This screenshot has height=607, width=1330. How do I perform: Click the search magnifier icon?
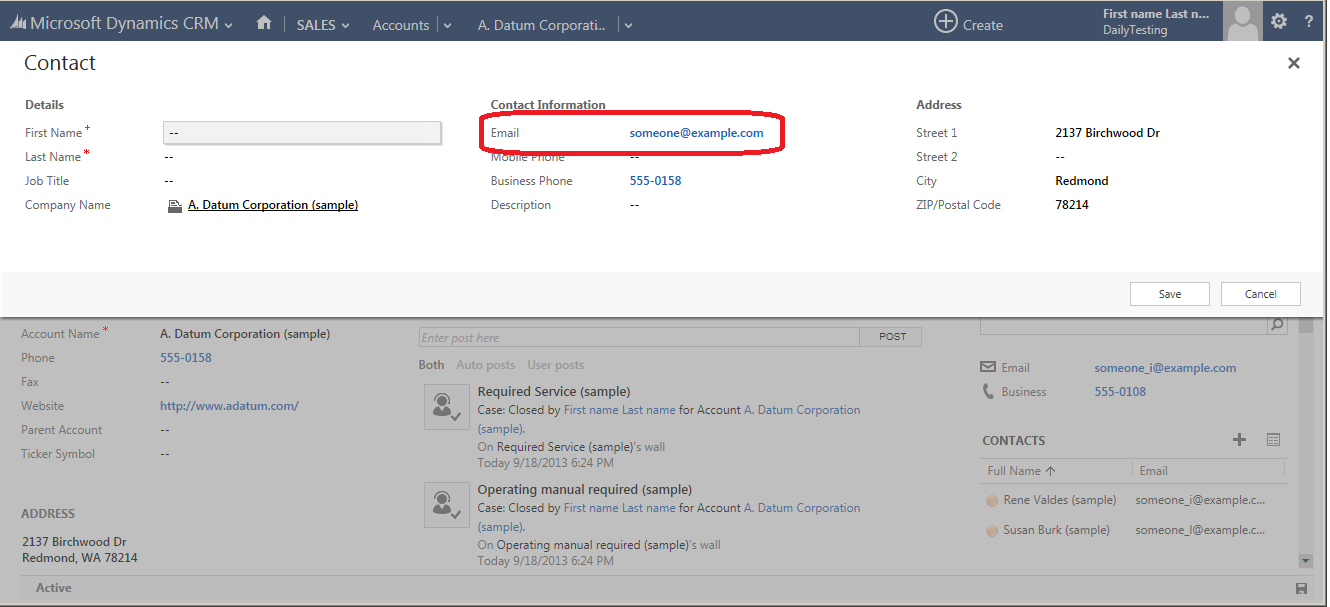(x=1277, y=325)
